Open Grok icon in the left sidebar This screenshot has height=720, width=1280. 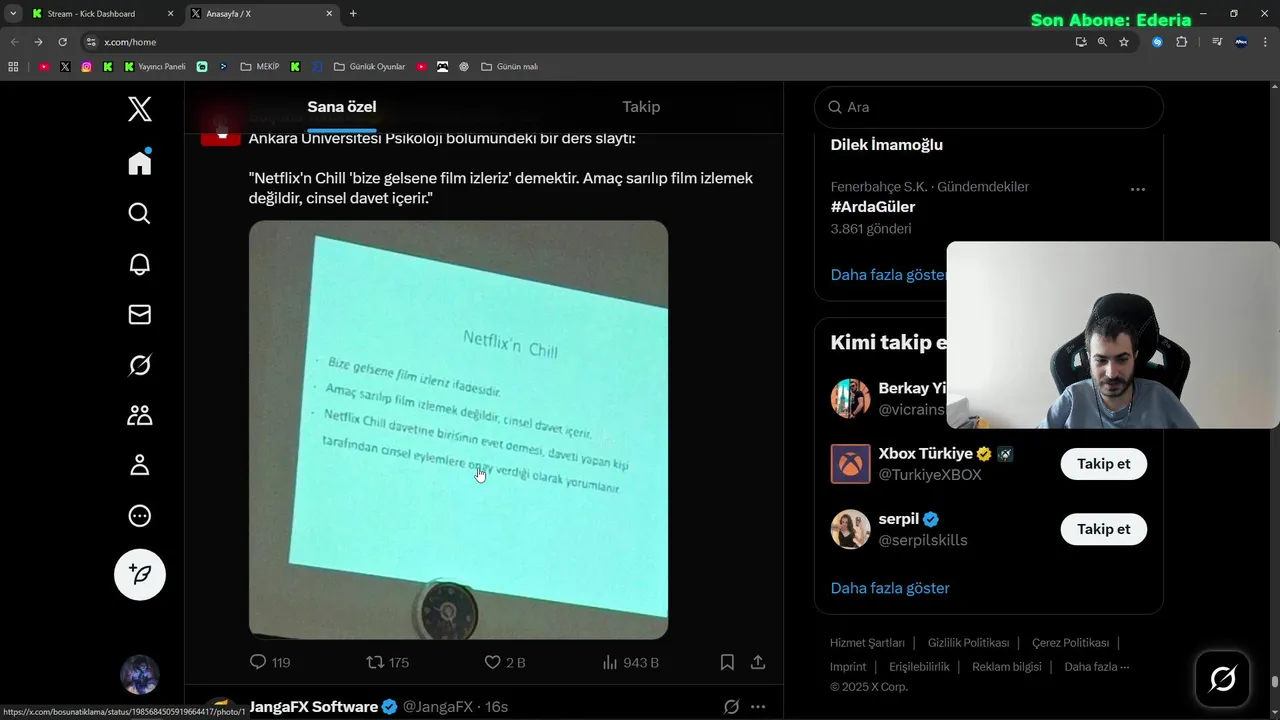click(140, 365)
